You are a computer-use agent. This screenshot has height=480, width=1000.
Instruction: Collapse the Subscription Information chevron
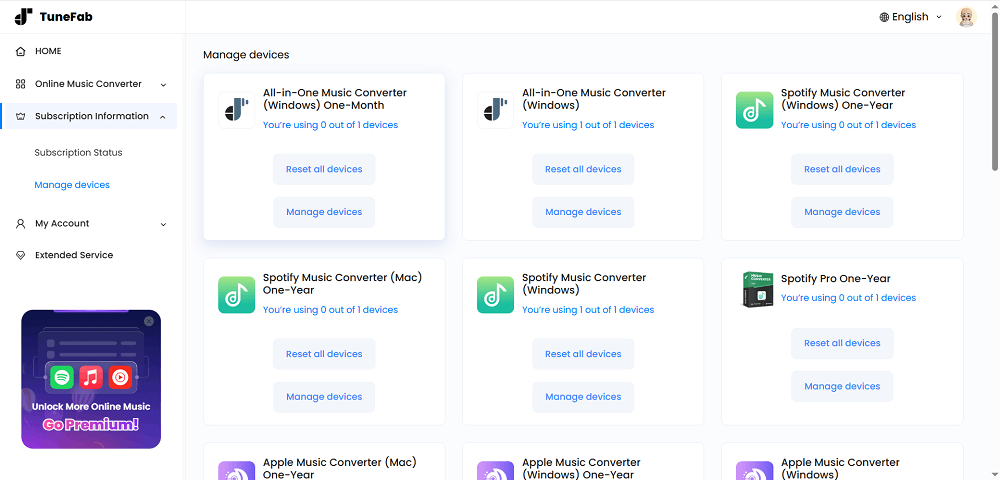coord(163,117)
